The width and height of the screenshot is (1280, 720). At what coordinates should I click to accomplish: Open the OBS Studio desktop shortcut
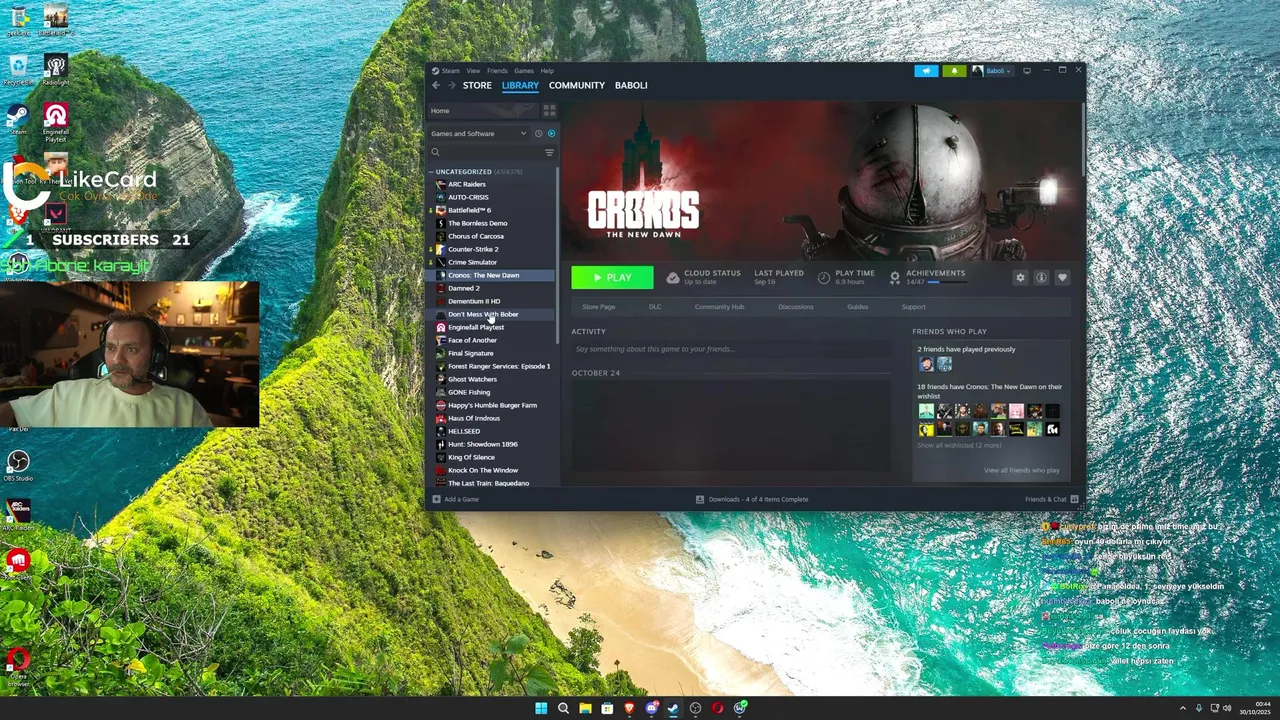point(18,465)
